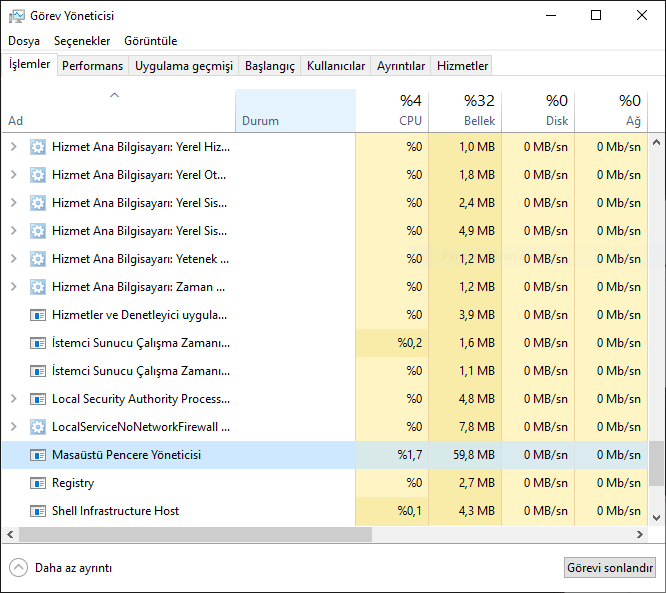Image resolution: width=666 pixels, height=593 pixels.
Task: Click the horizontal scrollbar right arrow
Action: click(x=640, y=534)
